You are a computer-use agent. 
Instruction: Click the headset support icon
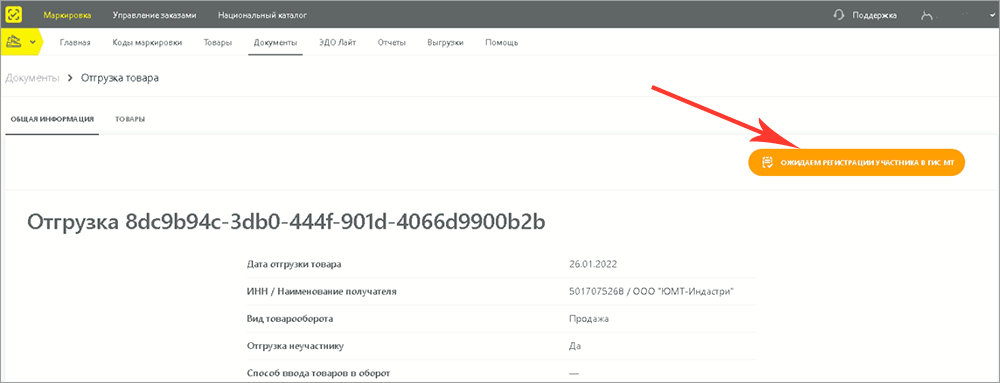click(839, 15)
